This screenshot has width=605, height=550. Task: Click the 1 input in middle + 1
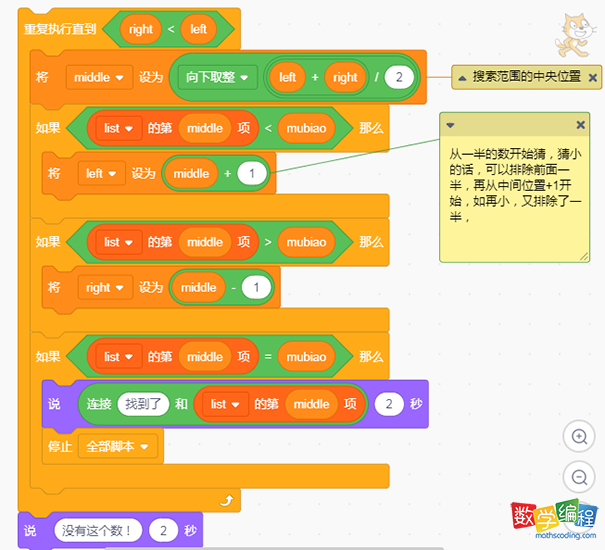[252, 174]
